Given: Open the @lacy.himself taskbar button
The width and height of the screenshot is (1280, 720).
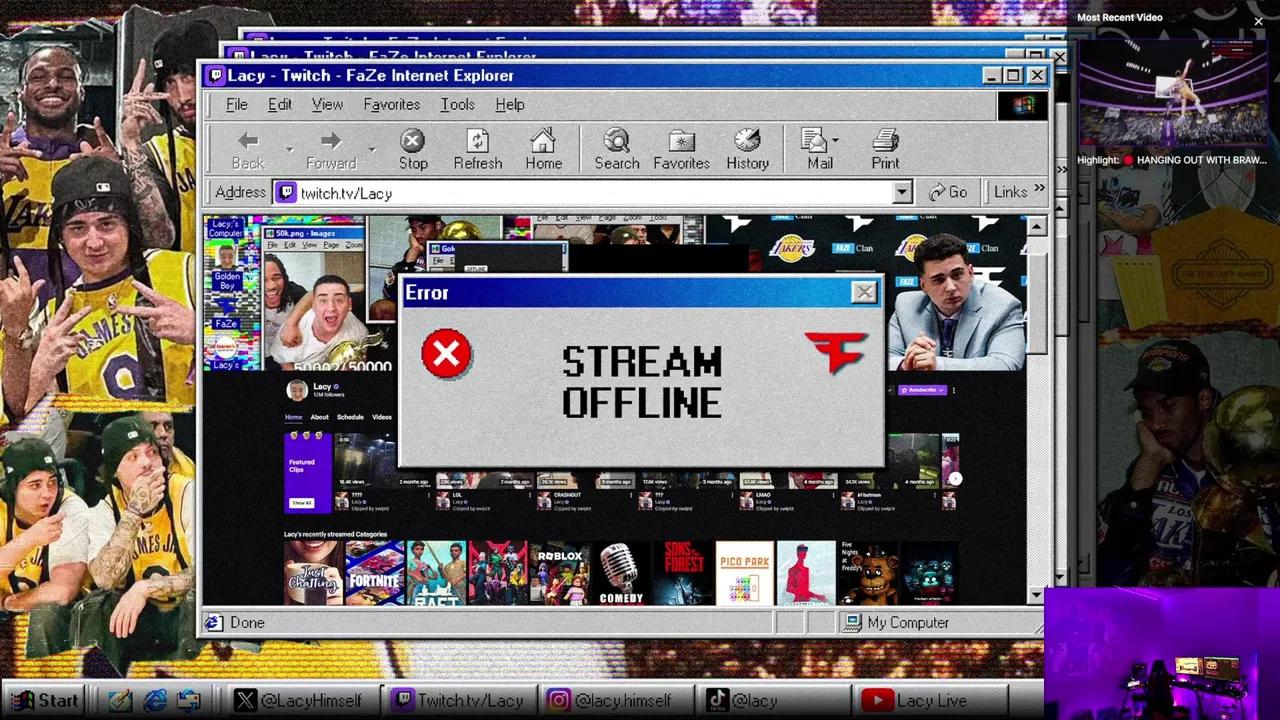Looking at the screenshot, I should click(619, 701).
